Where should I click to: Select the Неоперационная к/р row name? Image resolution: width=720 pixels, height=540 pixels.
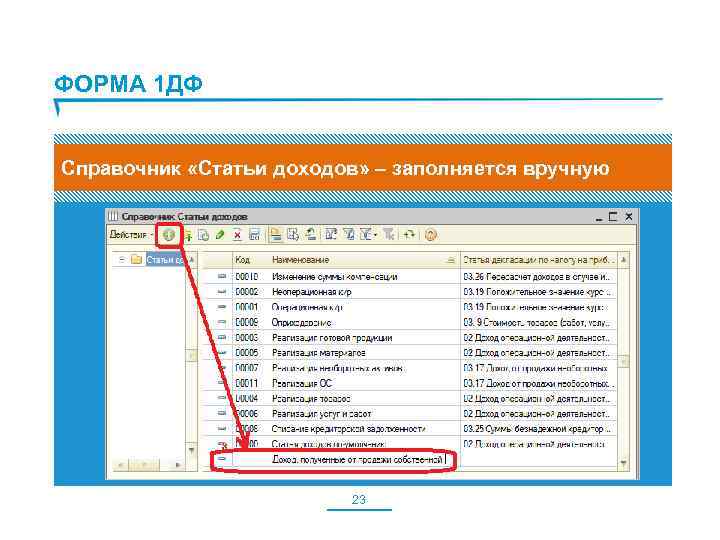(312, 292)
